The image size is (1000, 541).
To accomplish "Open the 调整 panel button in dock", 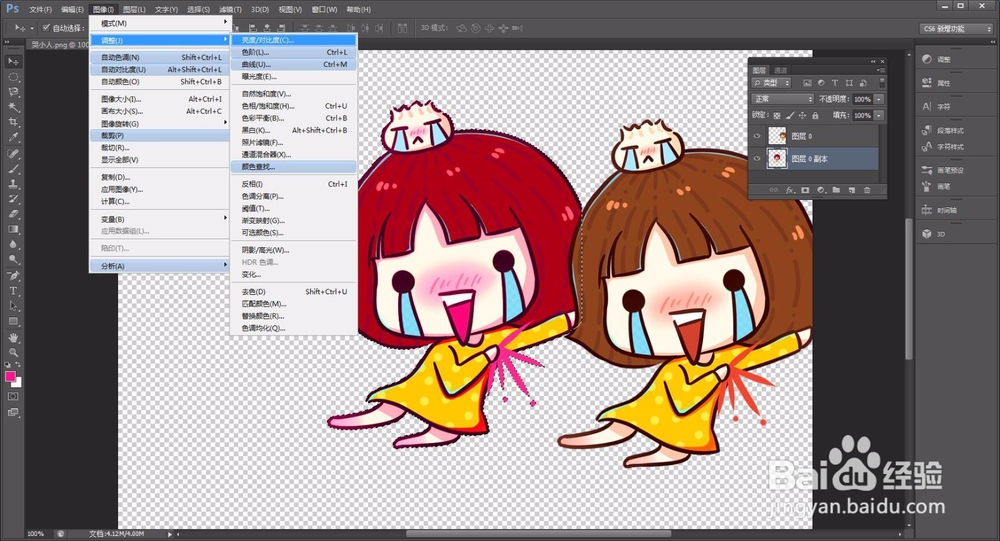I will (936, 59).
